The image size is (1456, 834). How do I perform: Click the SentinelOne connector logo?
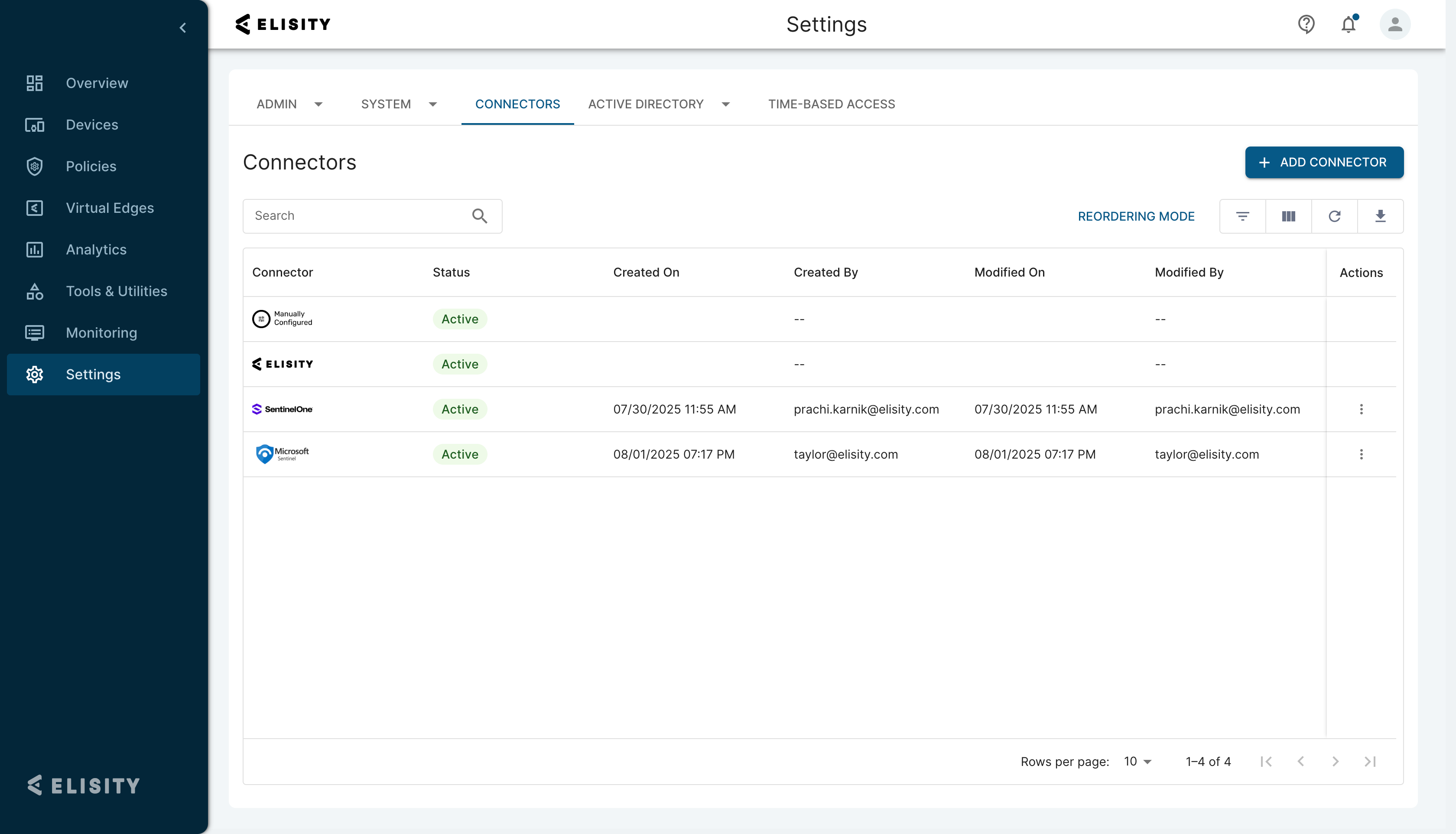(x=282, y=409)
